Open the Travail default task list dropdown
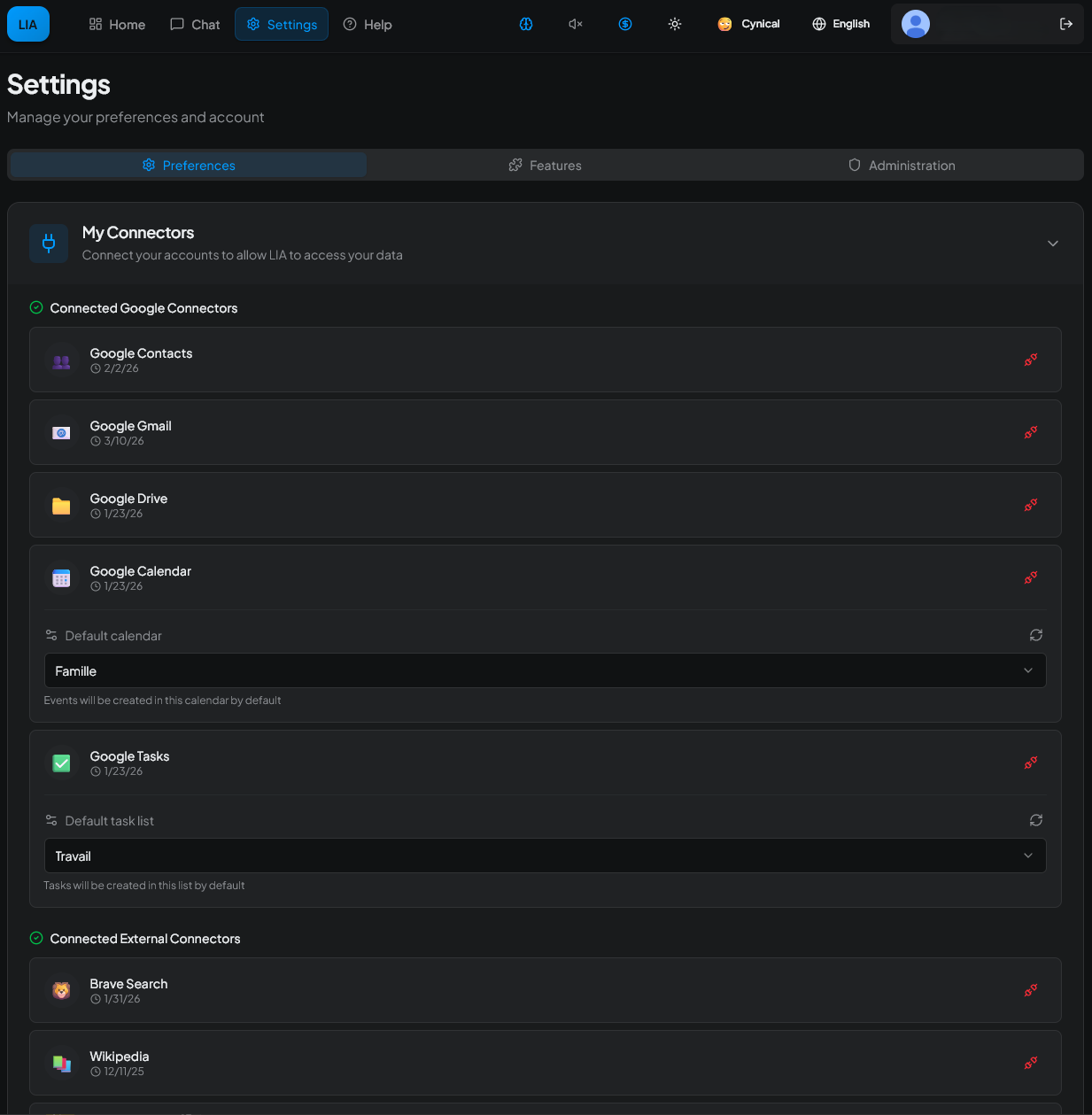 point(545,856)
